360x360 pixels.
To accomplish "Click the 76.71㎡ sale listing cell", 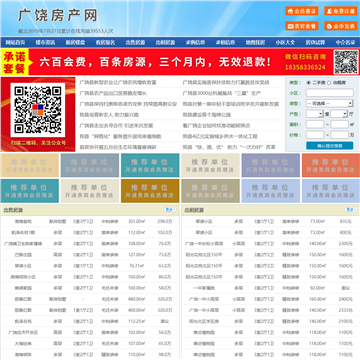I will (136, 266).
